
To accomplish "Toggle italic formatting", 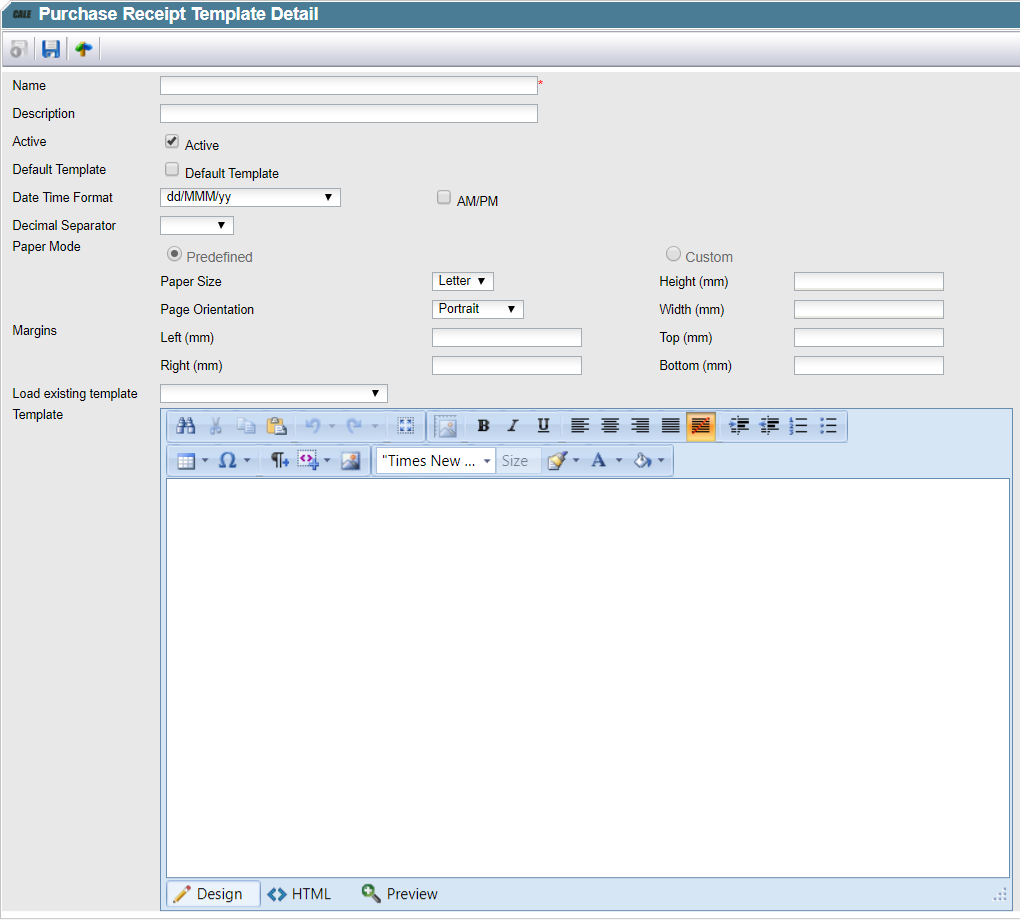I will tap(513, 426).
